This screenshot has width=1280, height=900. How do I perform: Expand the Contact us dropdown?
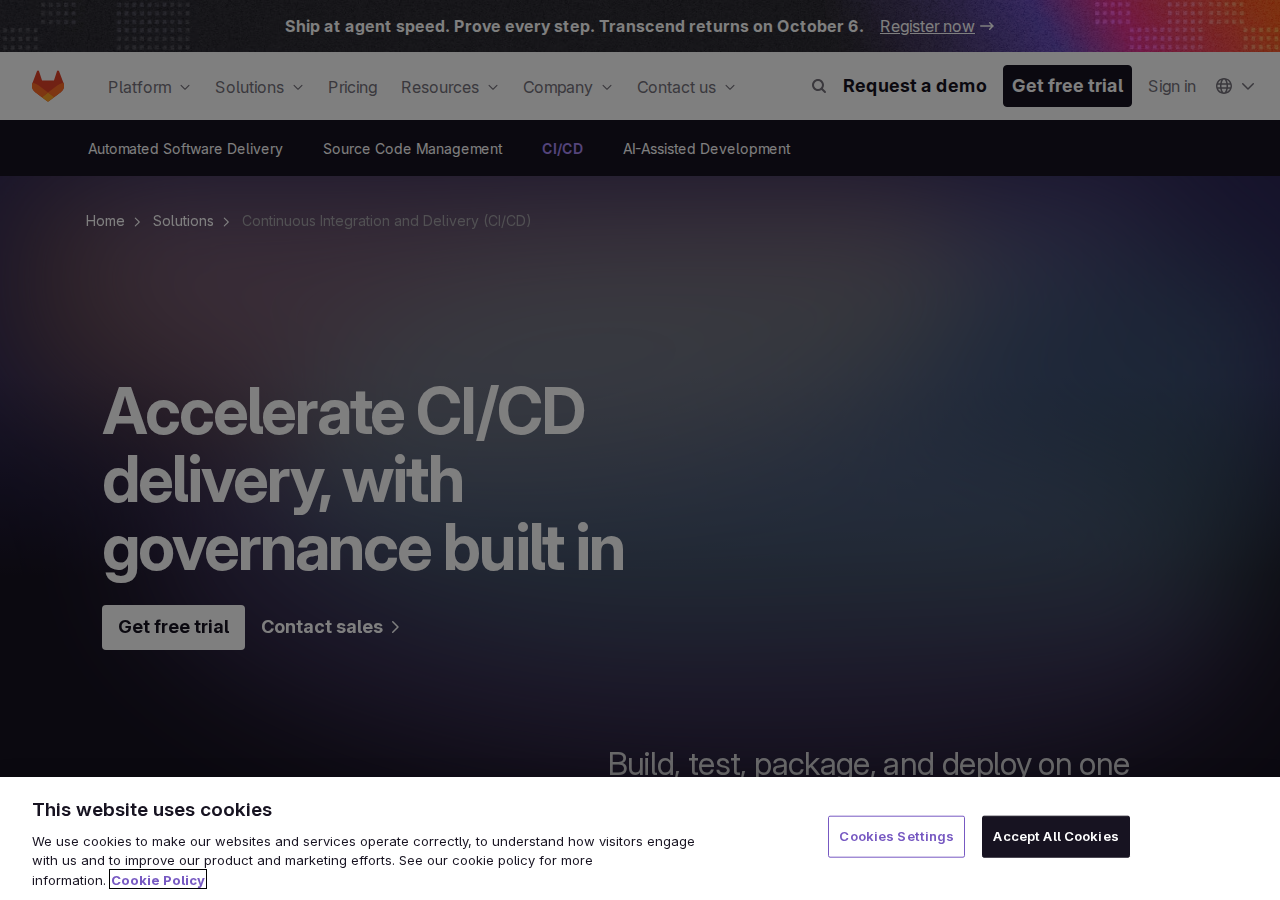click(686, 87)
